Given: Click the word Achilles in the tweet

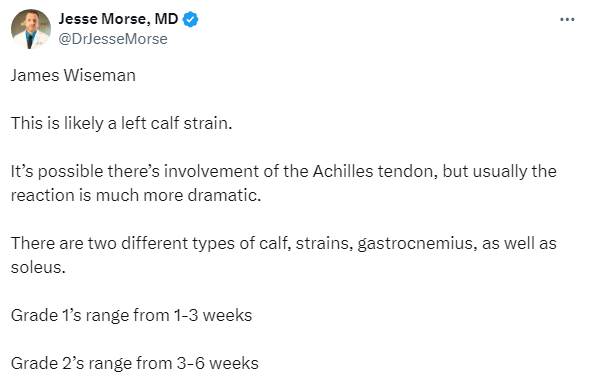Looking at the screenshot, I should 343,171.
